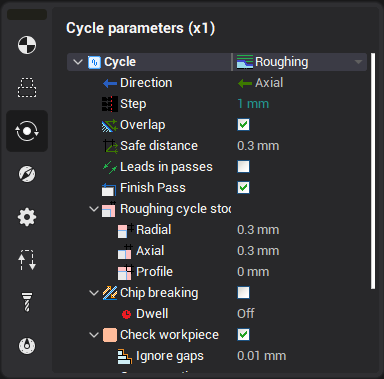Screen dimensions: 384x379
Task: Select the Chip breaking label
Action: [159, 293]
